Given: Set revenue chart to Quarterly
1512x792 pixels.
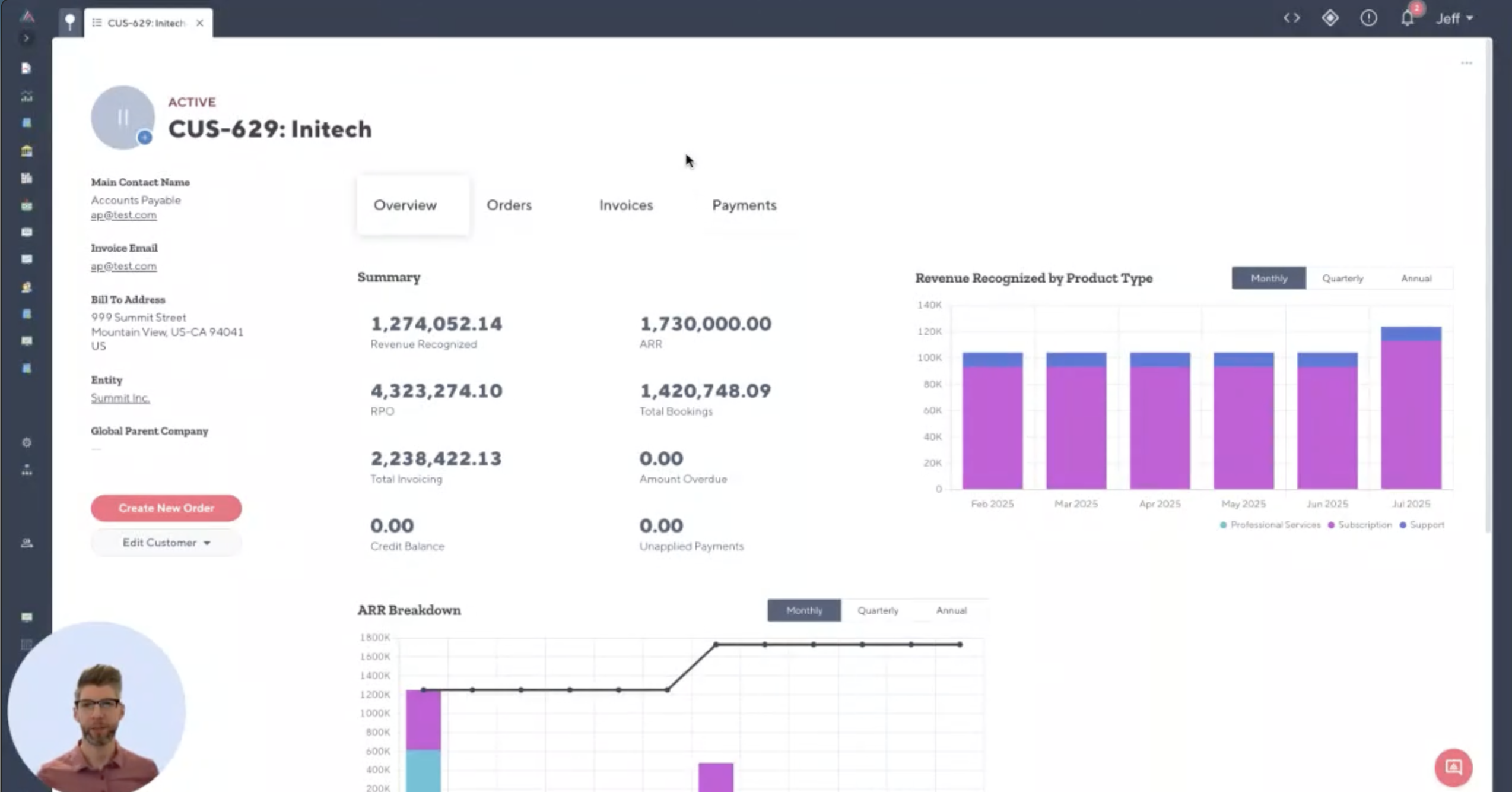Looking at the screenshot, I should pyautogui.click(x=1342, y=278).
